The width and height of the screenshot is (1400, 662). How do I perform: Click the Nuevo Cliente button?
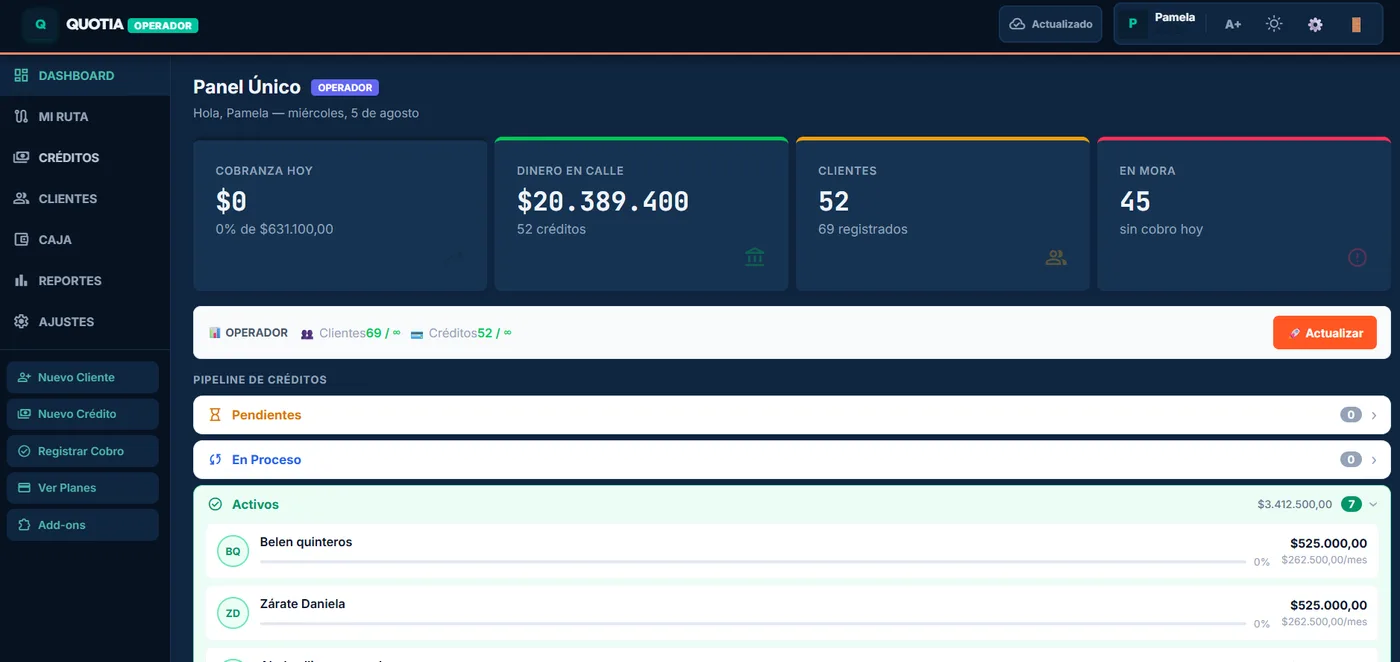point(83,377)
